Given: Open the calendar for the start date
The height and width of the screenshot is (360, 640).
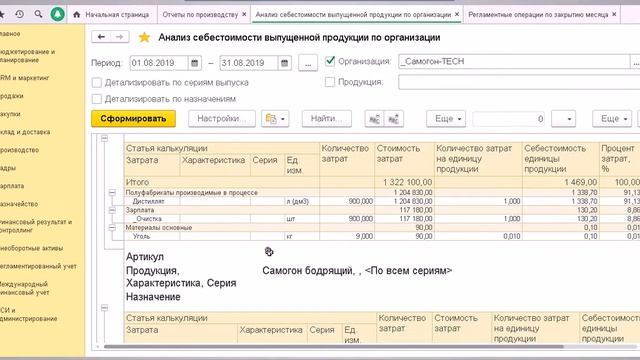Looking at the screenshot, I should (x=195, y=63).
